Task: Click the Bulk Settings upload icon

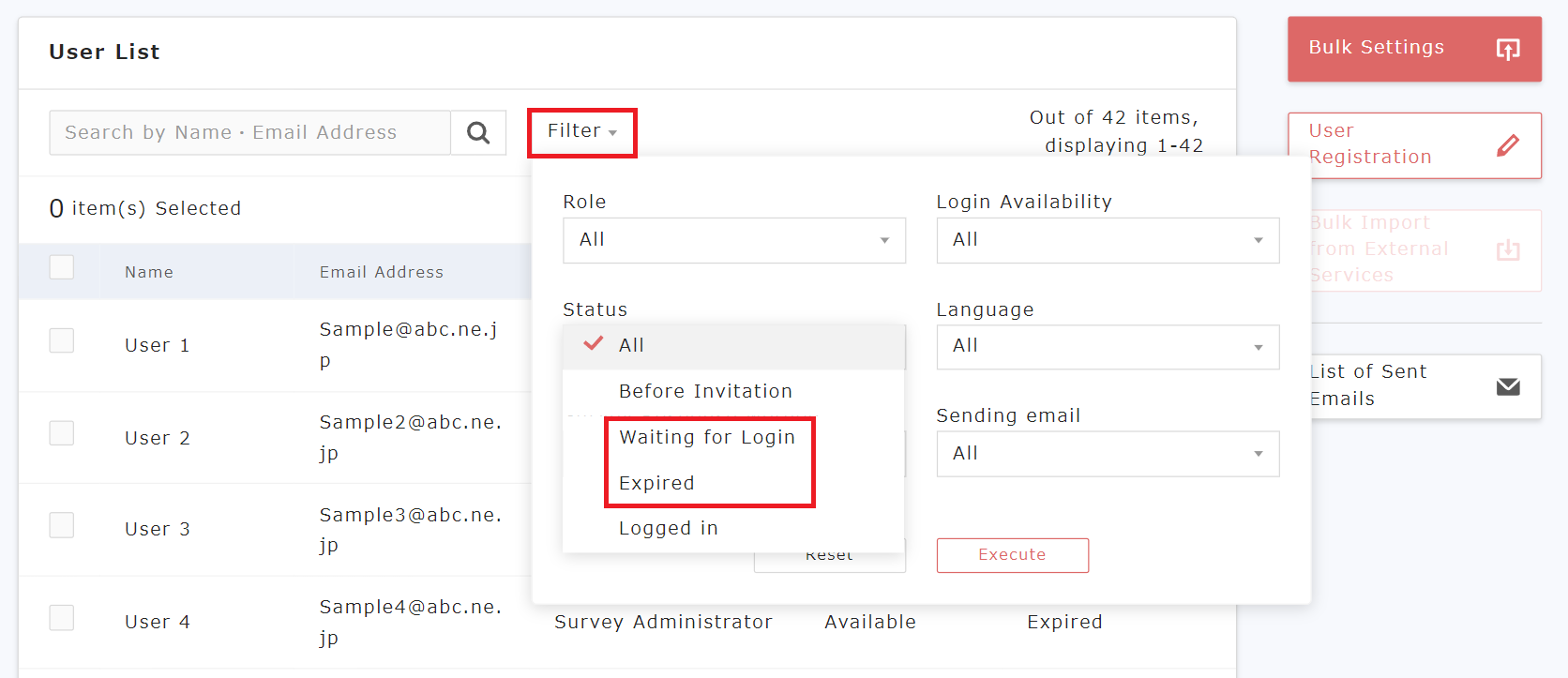Action: pos(1507,49)
